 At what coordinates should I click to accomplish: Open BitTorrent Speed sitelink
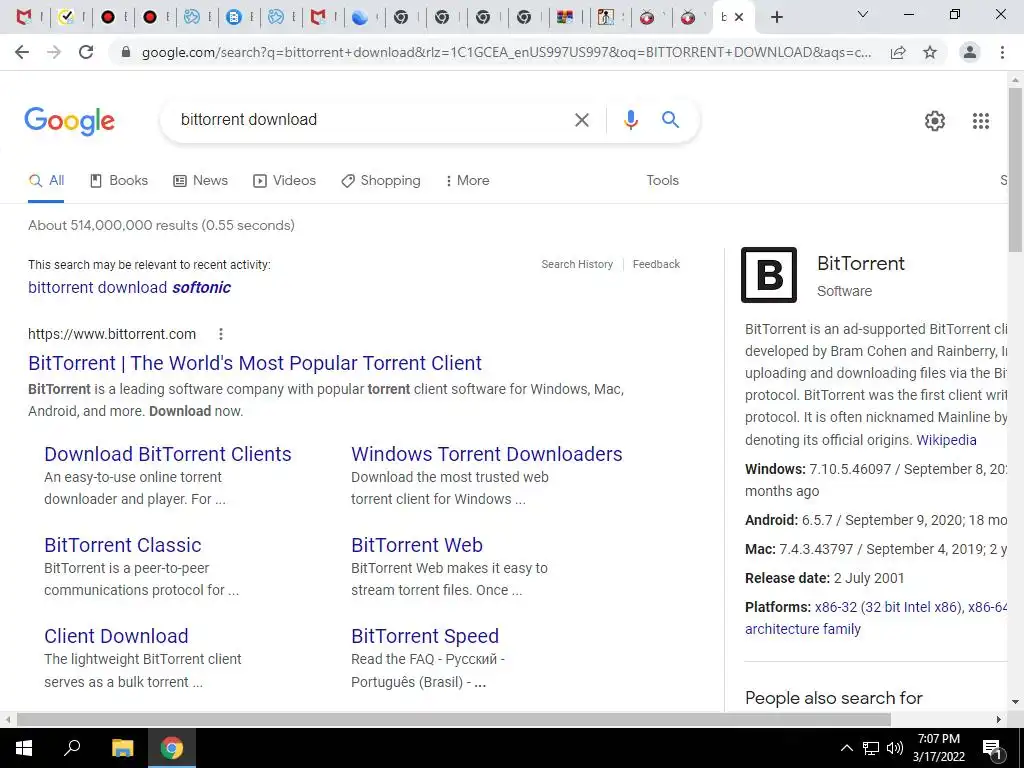425,636
